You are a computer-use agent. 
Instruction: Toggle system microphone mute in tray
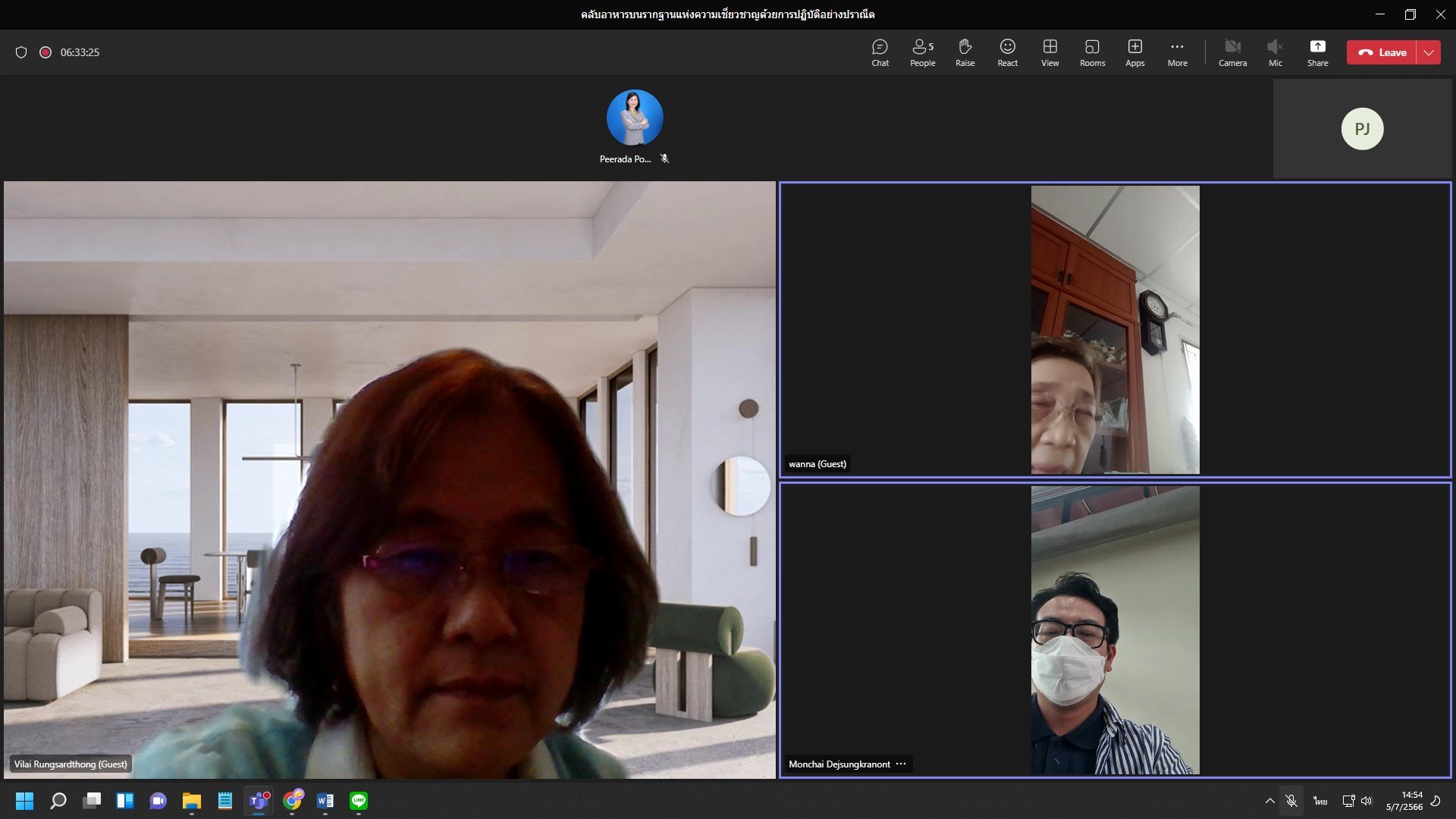(x=1291, y=801)
